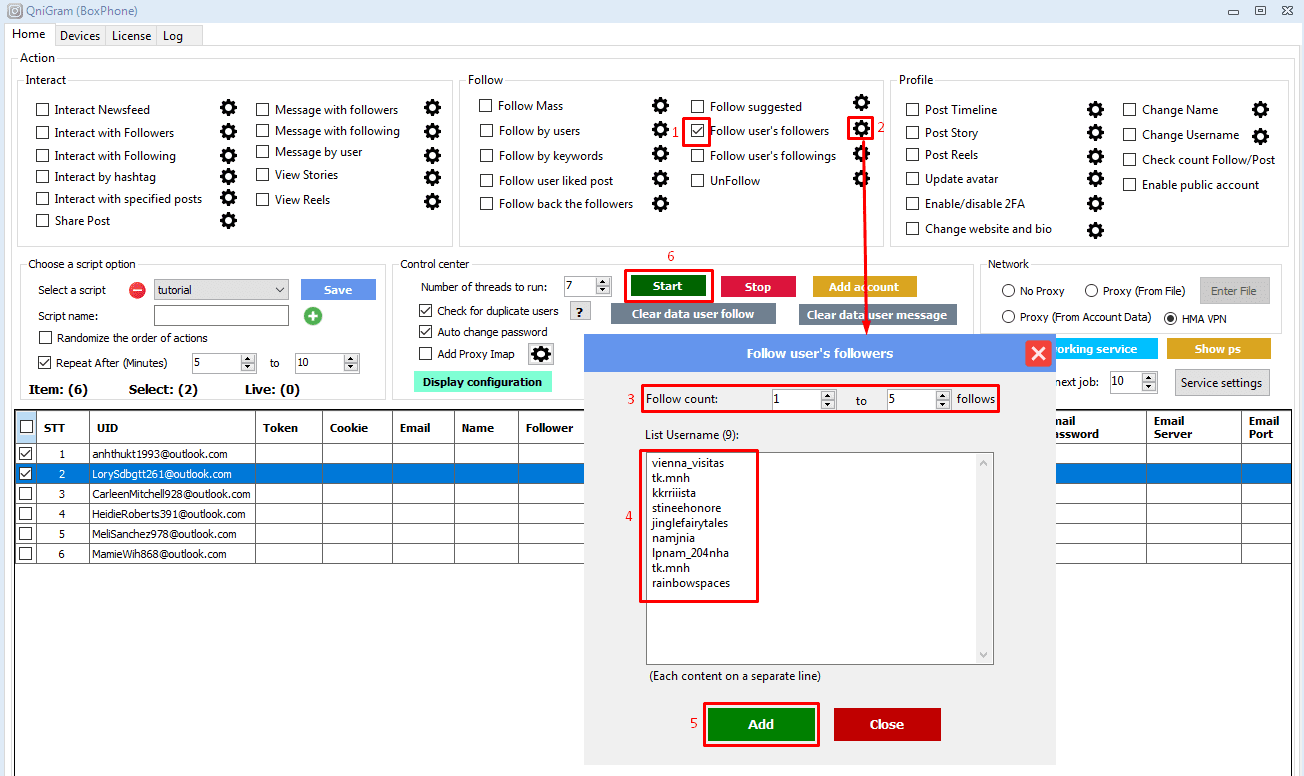This screenshot has width=1304, height=776.
Task: Click gear icon beside Post Timeline
Action: point(1095,109)
